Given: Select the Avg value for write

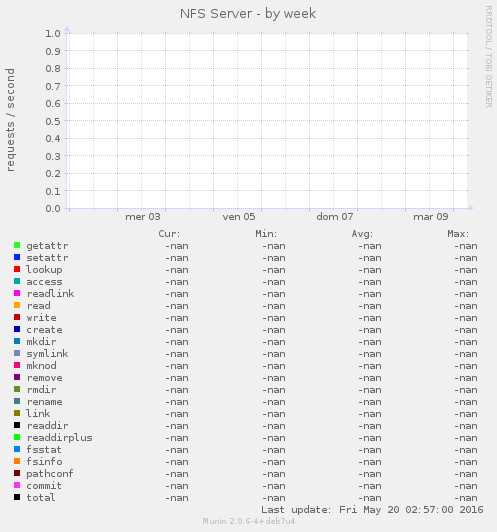Looking at the screenshot, I should click(370, 318).
